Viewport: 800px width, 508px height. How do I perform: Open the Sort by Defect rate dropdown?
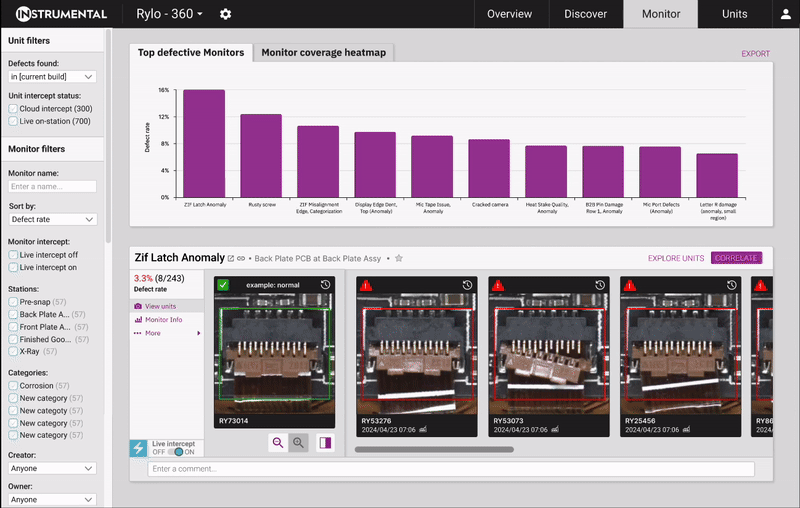(x=52, y=219)
